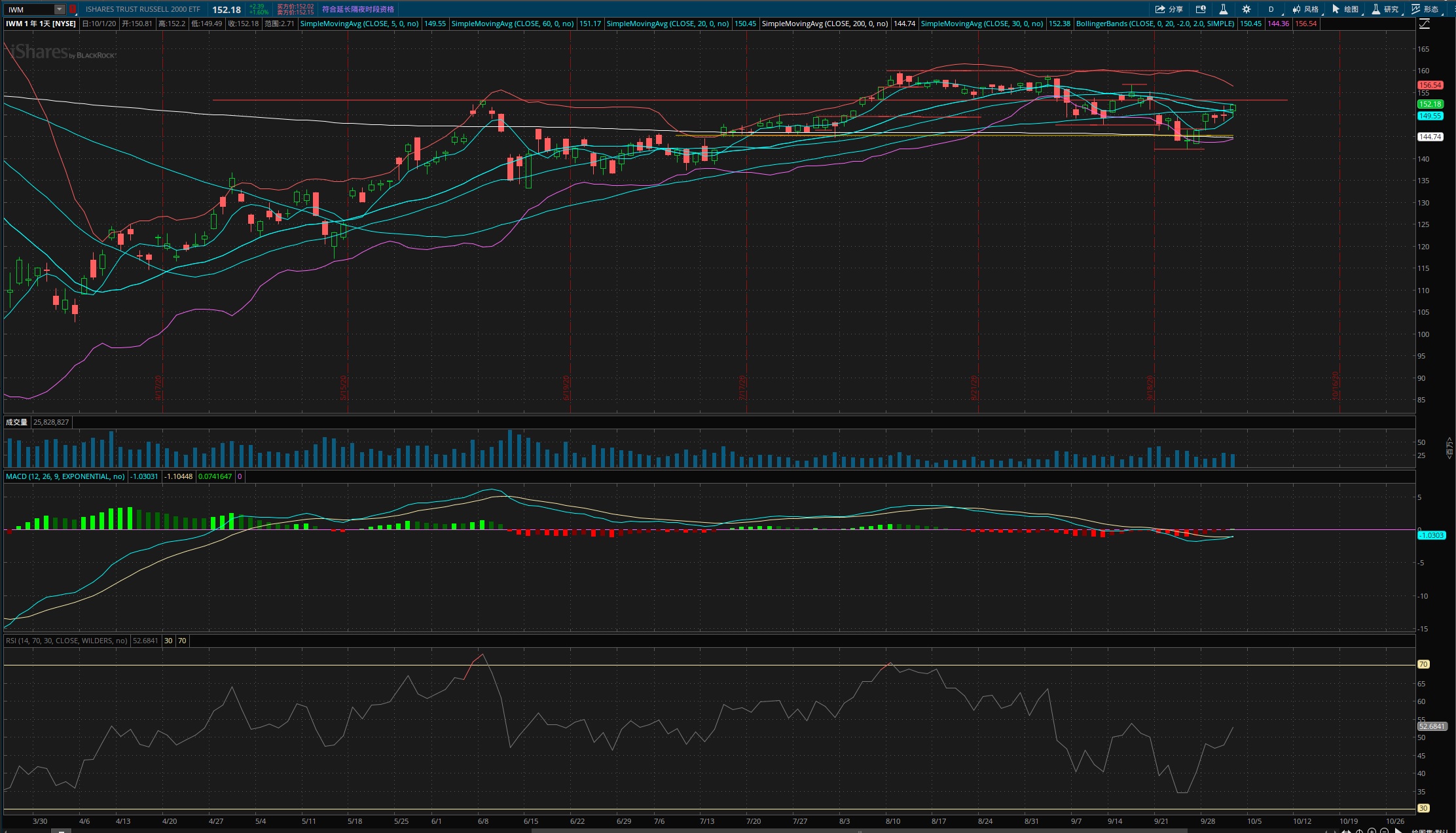Click the 152.18 last price bubble
This screenshot has height=833, width=1456.
1430,104
